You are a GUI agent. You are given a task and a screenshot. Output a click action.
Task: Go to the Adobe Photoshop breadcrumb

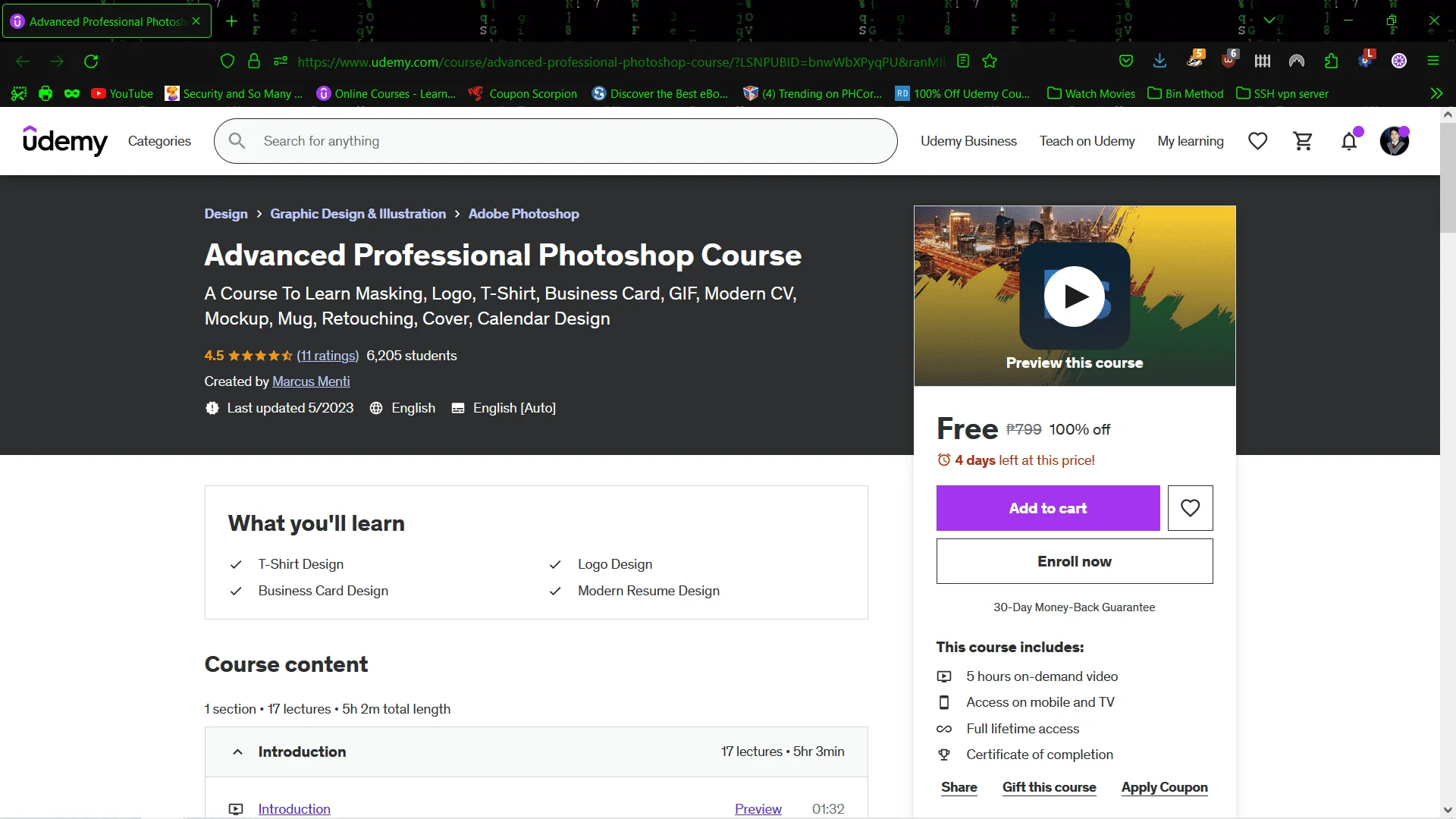524,214
